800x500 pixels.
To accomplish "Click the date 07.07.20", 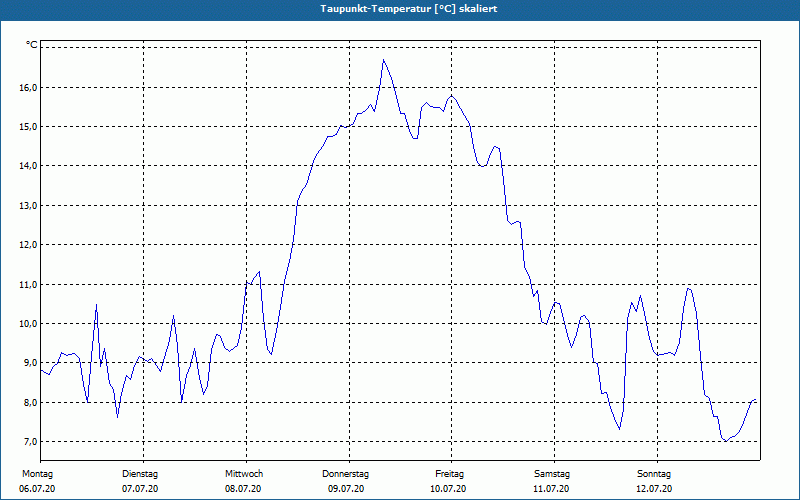I will coord(140,489).
